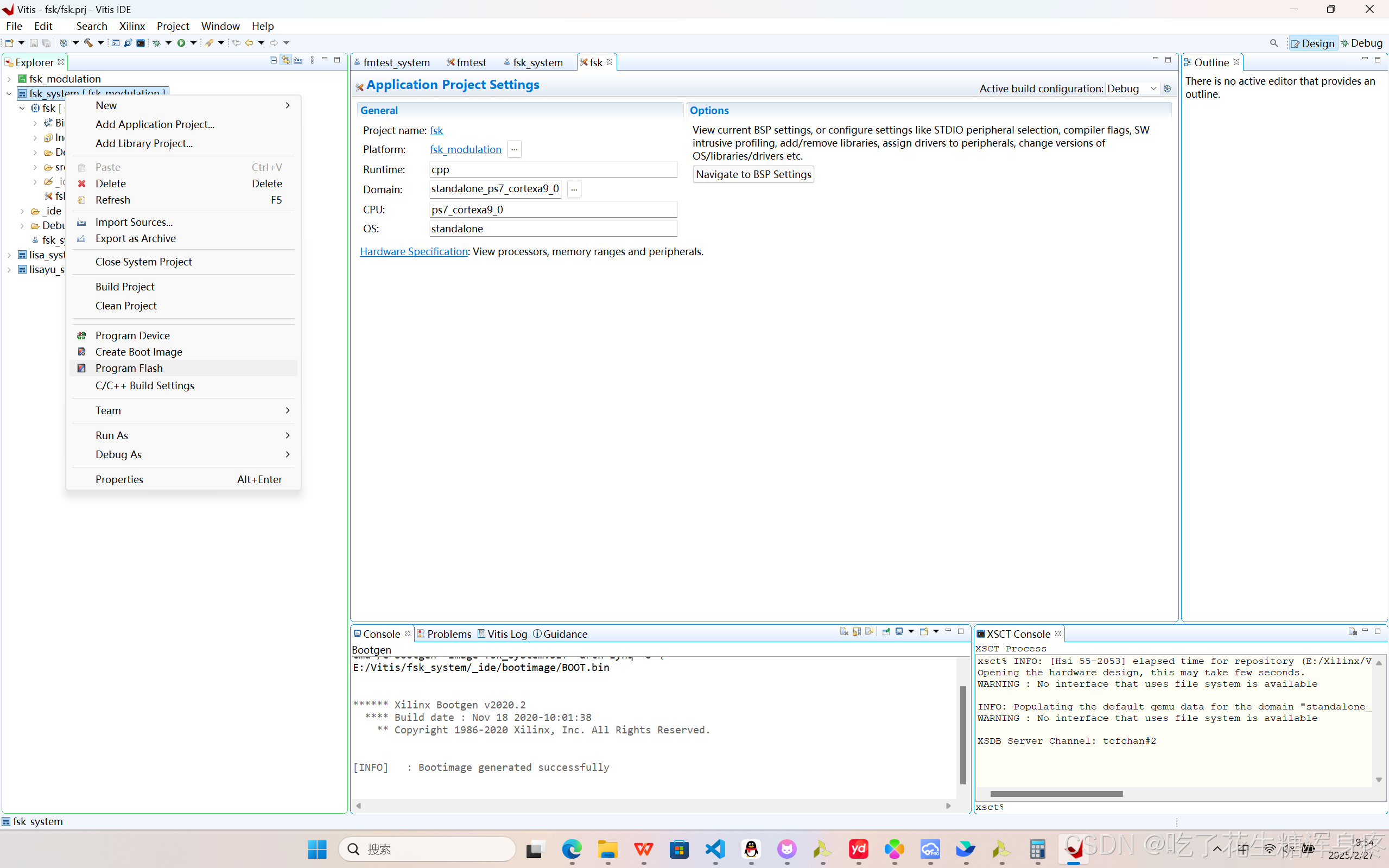Image resolution: width=1389 pixels, height=868 pixels.
Task: Close the fsk editor tab
Action: point(610,62)
